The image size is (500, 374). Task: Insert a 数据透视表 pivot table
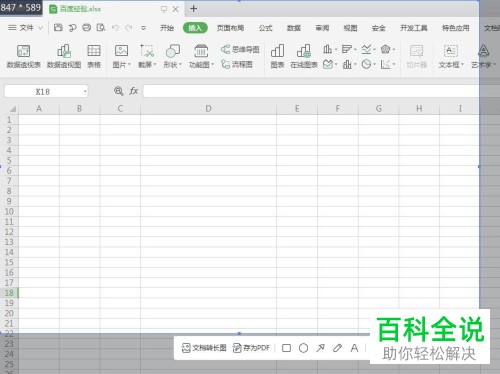coord(23,56)
